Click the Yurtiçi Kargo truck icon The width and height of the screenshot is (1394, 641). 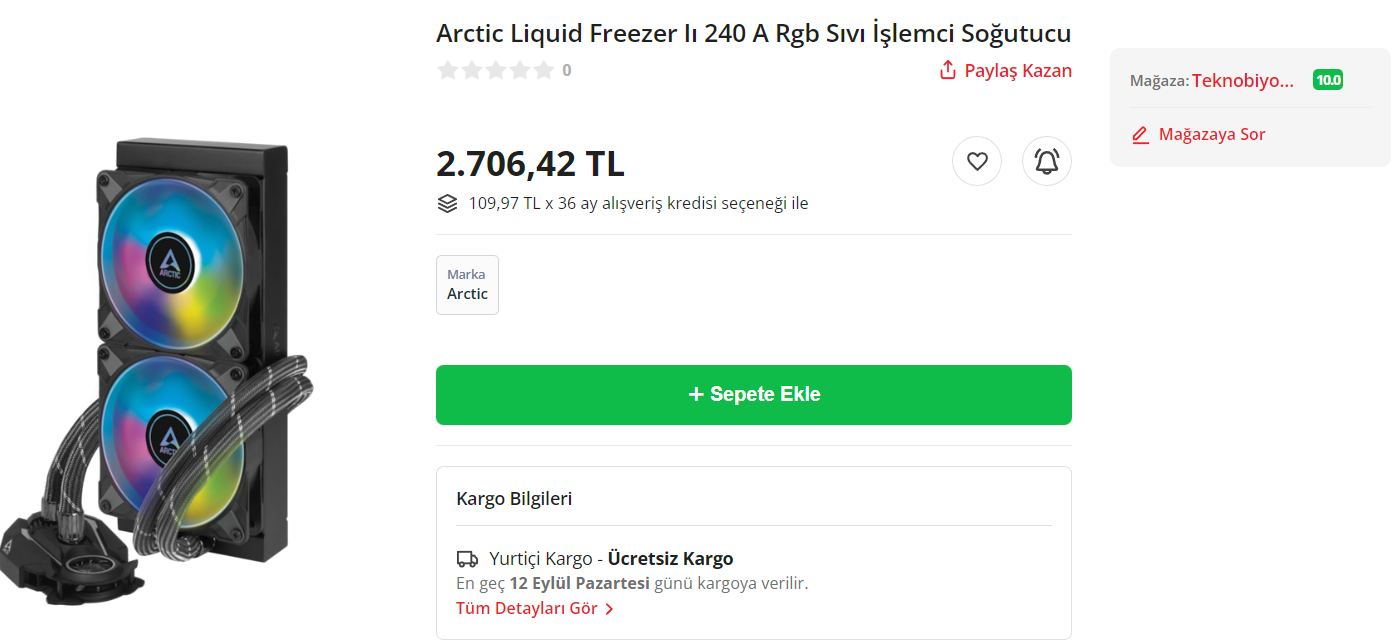tap(467, 559)
